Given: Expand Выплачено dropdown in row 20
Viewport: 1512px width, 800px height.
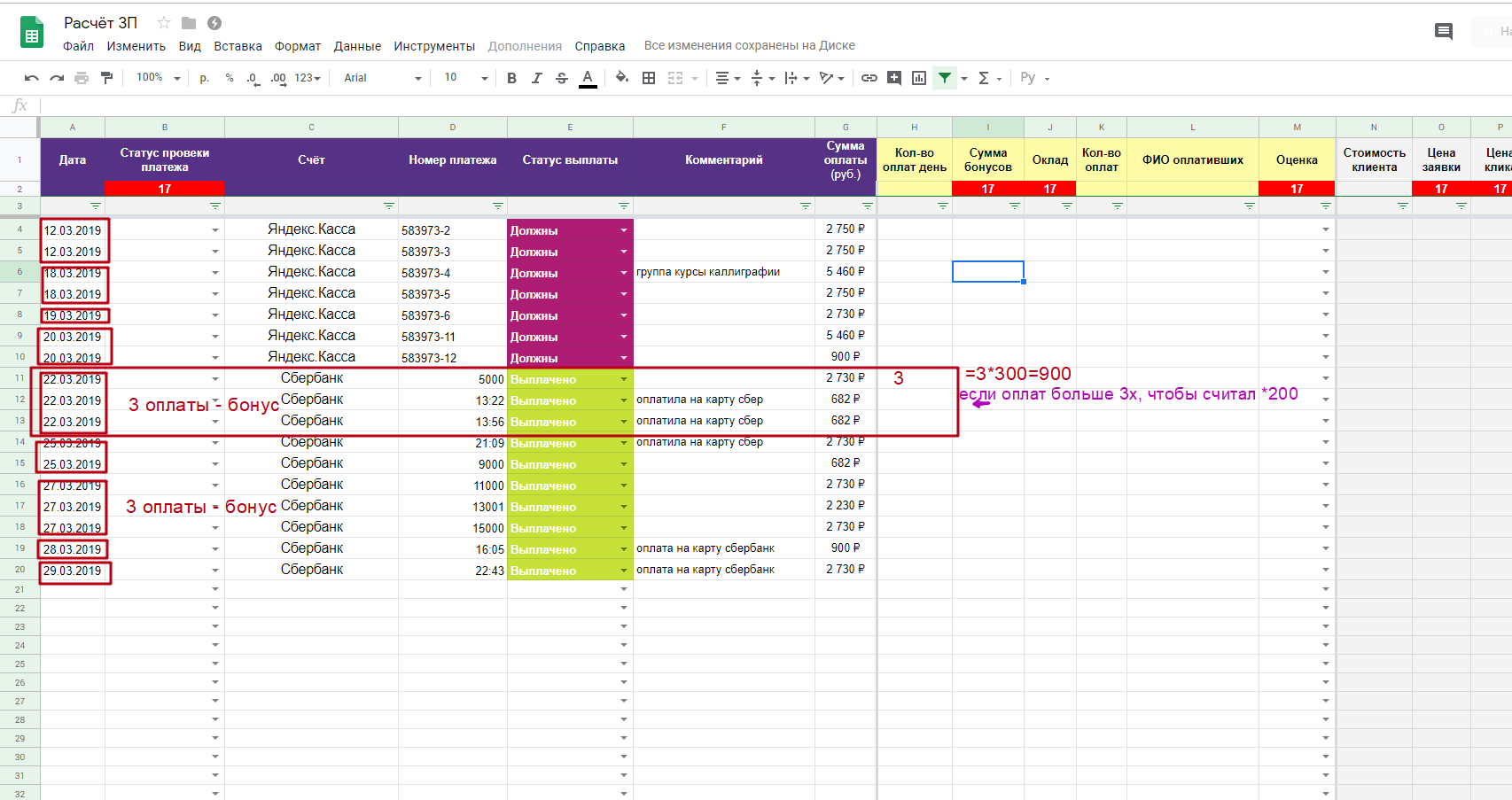Looking at the screenshot, I should [x=624, y=571].
